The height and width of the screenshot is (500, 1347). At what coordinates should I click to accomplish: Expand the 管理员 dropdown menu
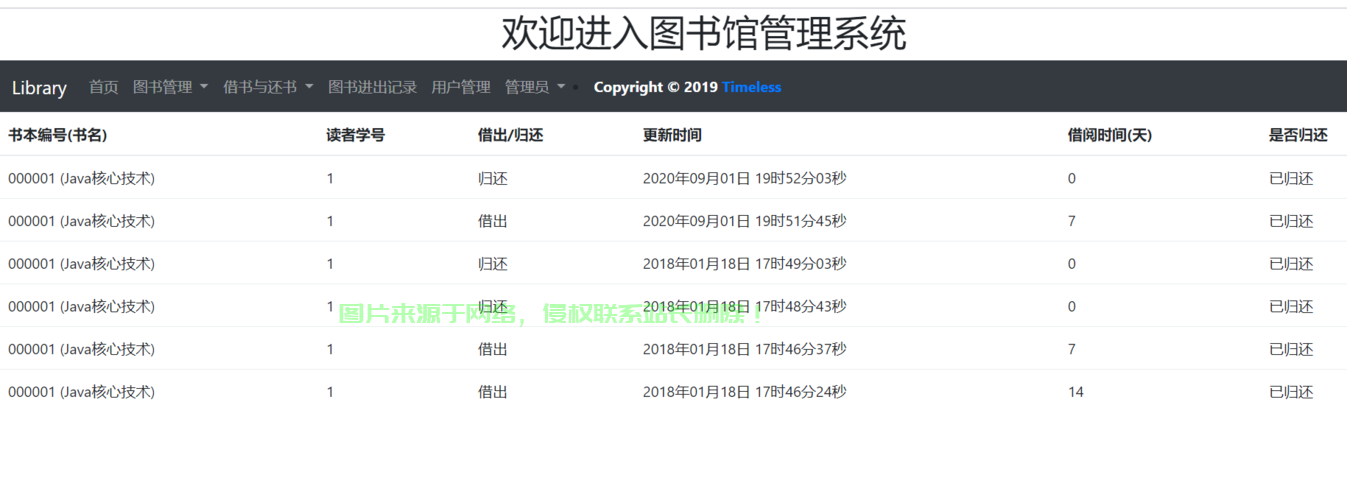pos(534,87)
